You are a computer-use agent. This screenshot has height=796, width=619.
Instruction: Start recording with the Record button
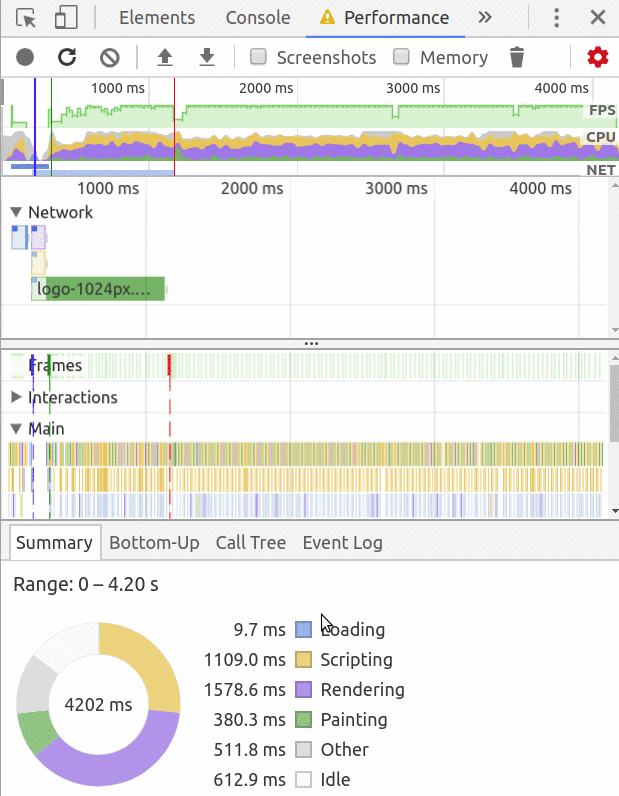pyautogui.click(x=24, y=57)
